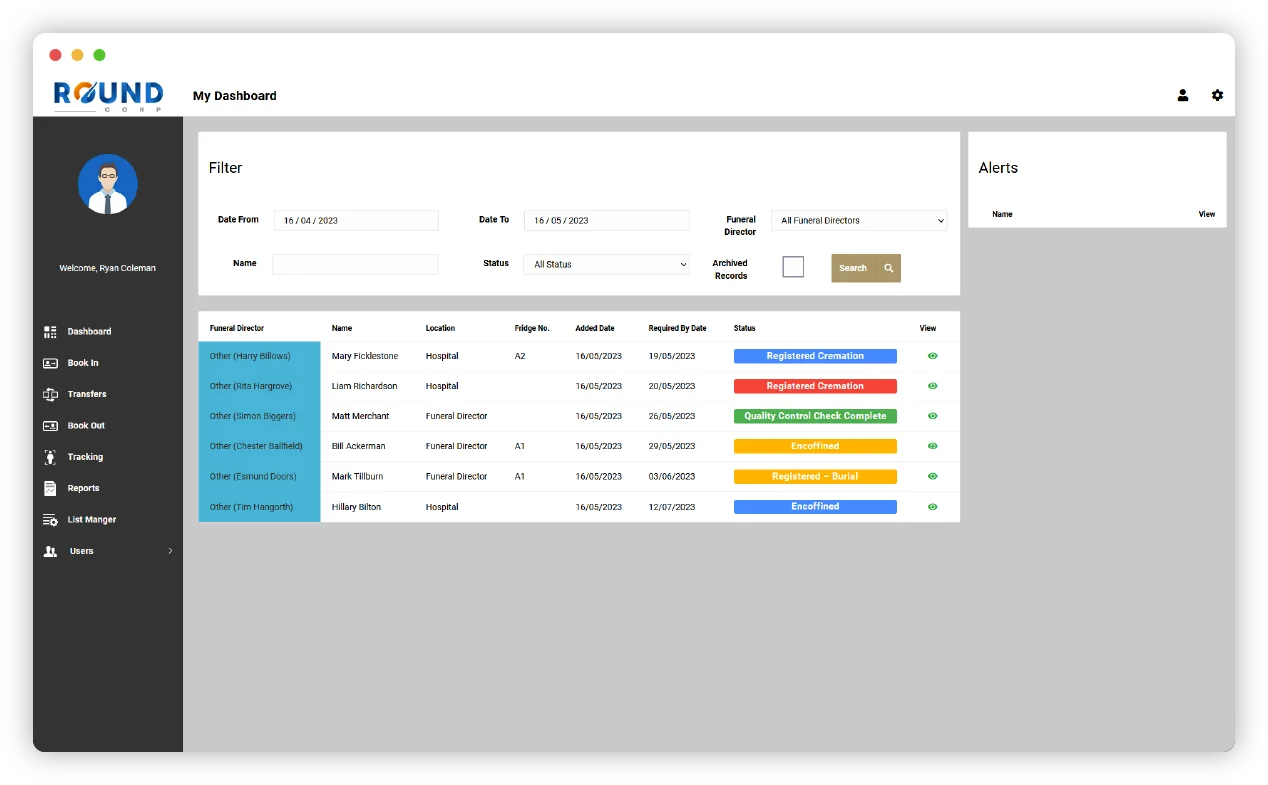Select Other (Harry Billows) funeral director cell
Screen dimensions: 1268x785
(x=259, y=356)
